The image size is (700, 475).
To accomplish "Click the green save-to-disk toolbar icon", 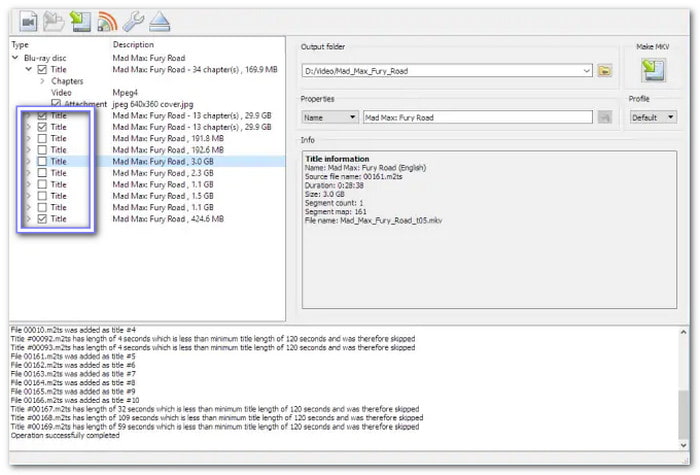I will (x=81, y=20).
